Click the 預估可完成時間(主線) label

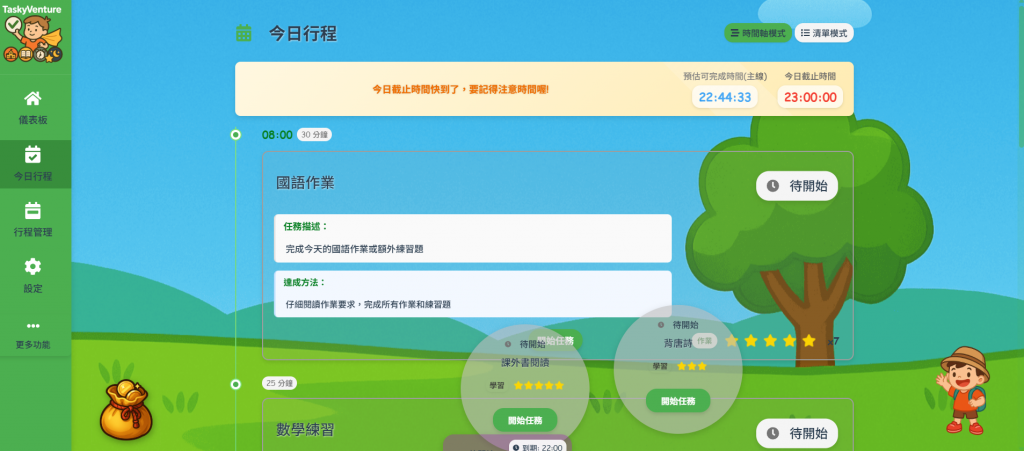725,76
